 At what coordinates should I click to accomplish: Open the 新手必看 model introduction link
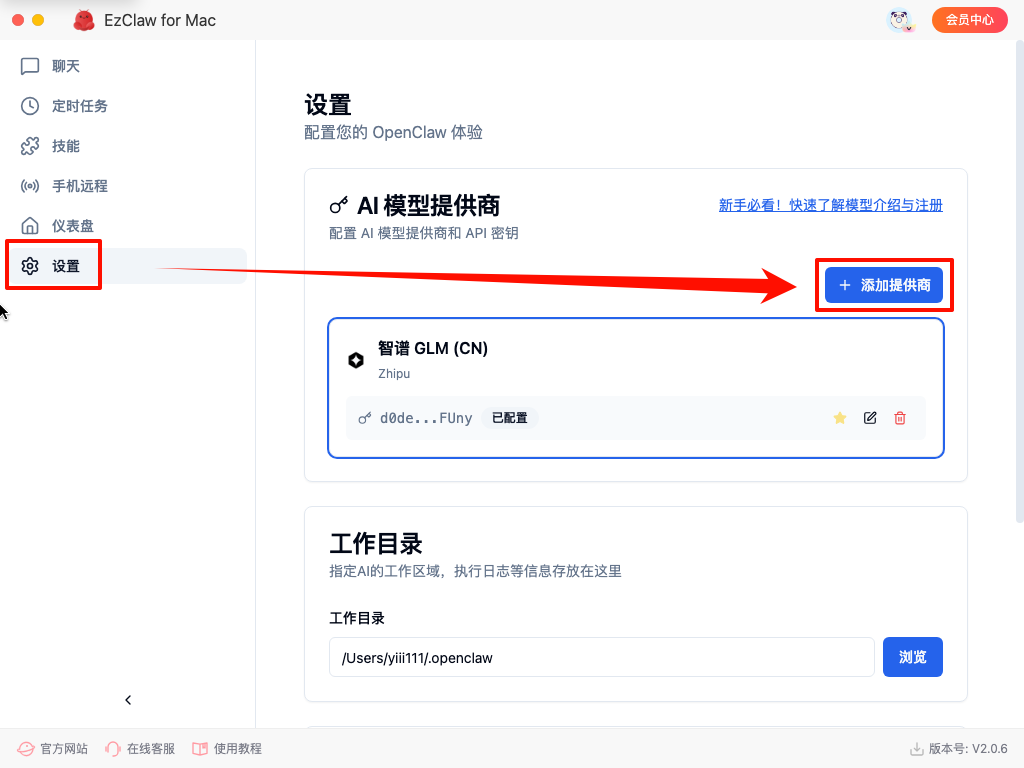tap(830, 205)
